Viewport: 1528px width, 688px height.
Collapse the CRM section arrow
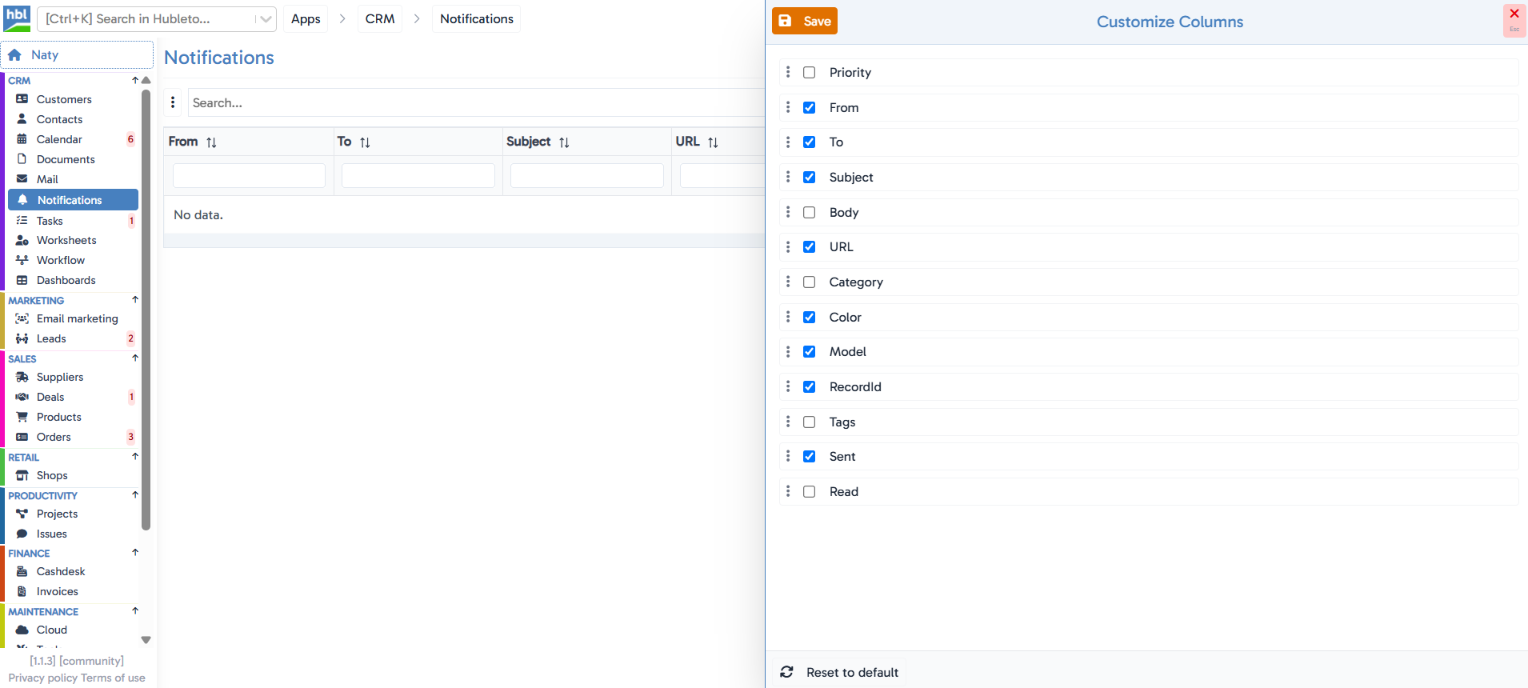coord(135,80)
